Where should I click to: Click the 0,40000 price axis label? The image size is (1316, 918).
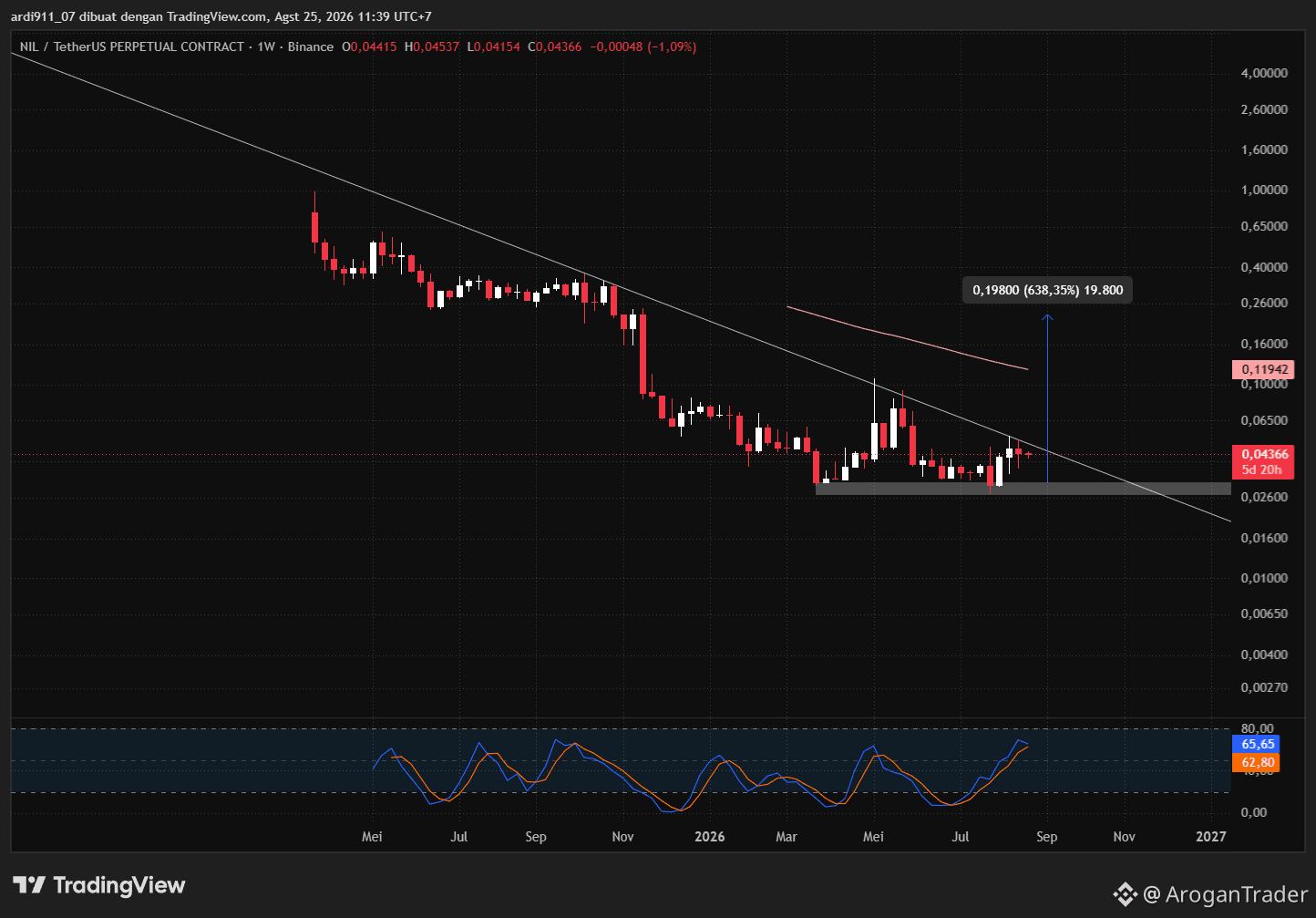[x=1264, y=267]
